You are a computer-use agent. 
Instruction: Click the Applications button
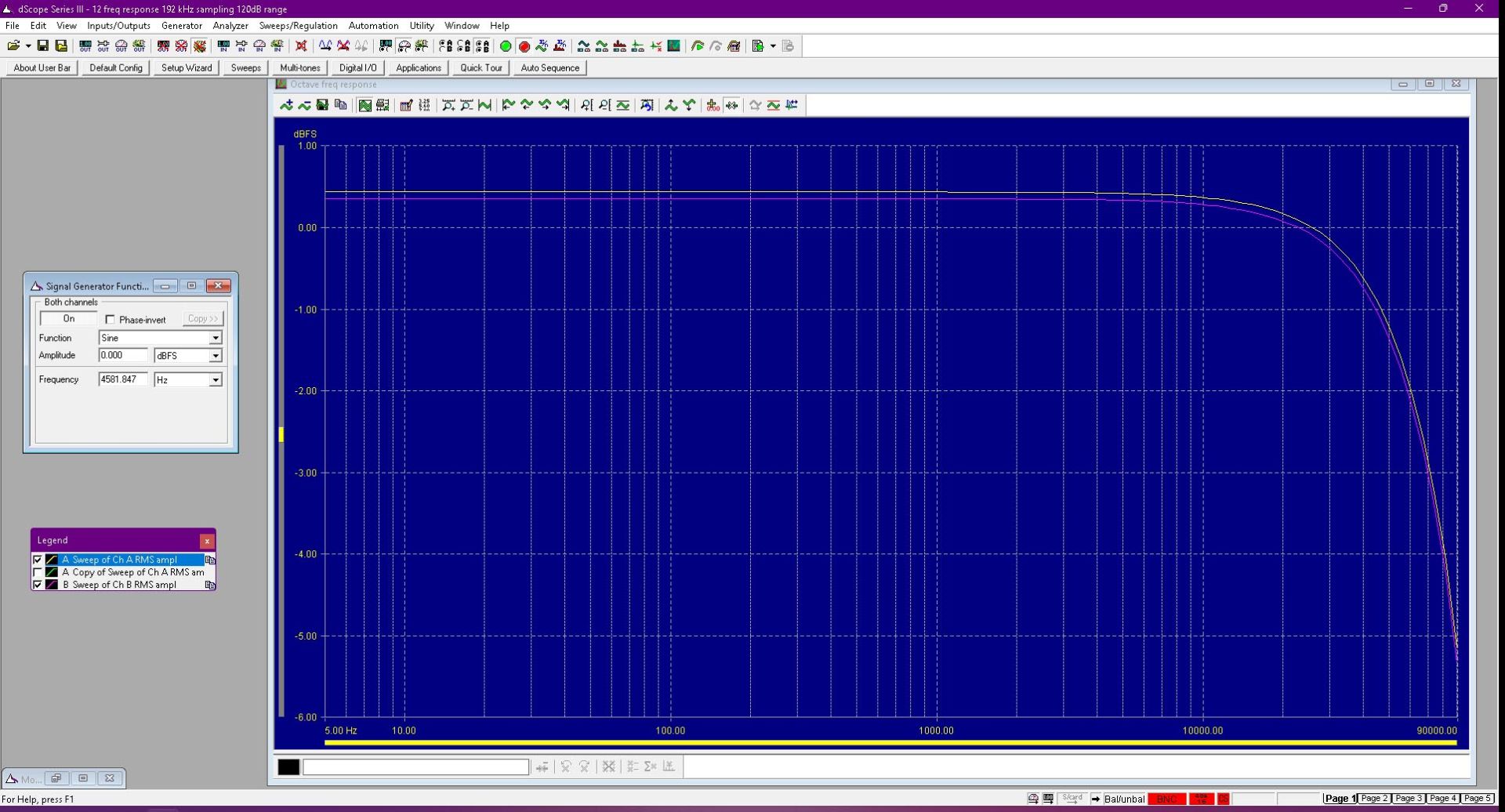(x=419, y=68)
